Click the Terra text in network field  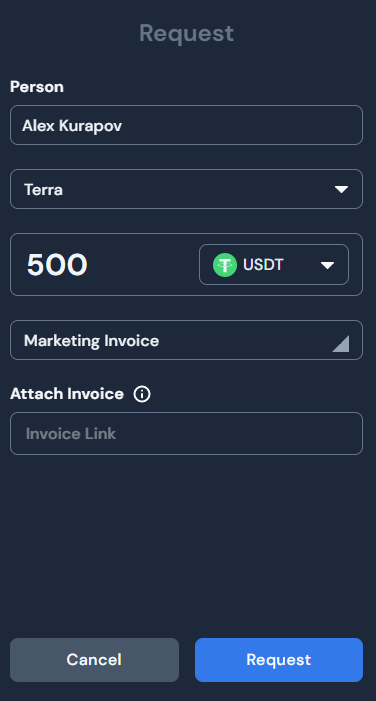click(43, 190)
